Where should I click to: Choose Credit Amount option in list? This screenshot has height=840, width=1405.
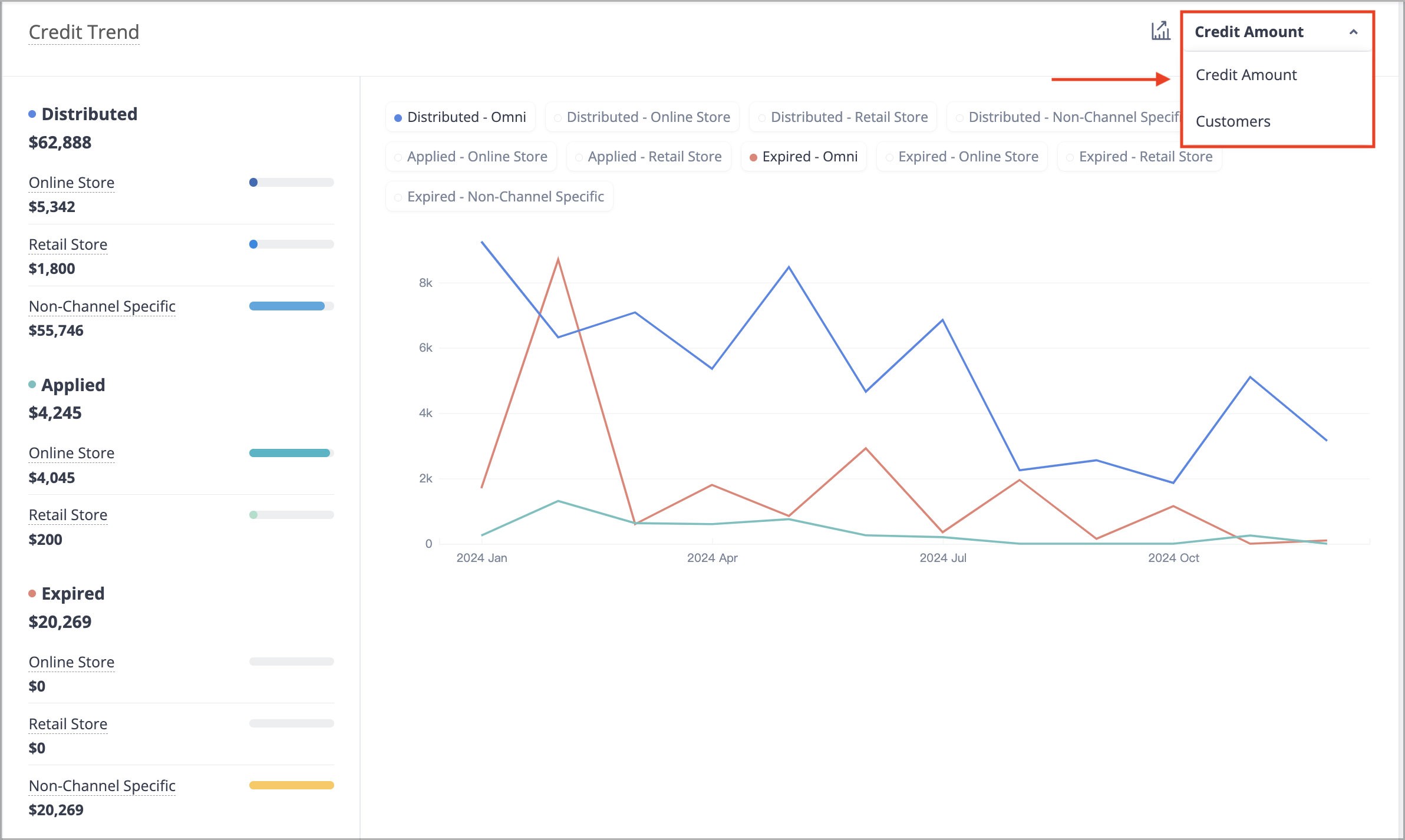[1246, 75]
